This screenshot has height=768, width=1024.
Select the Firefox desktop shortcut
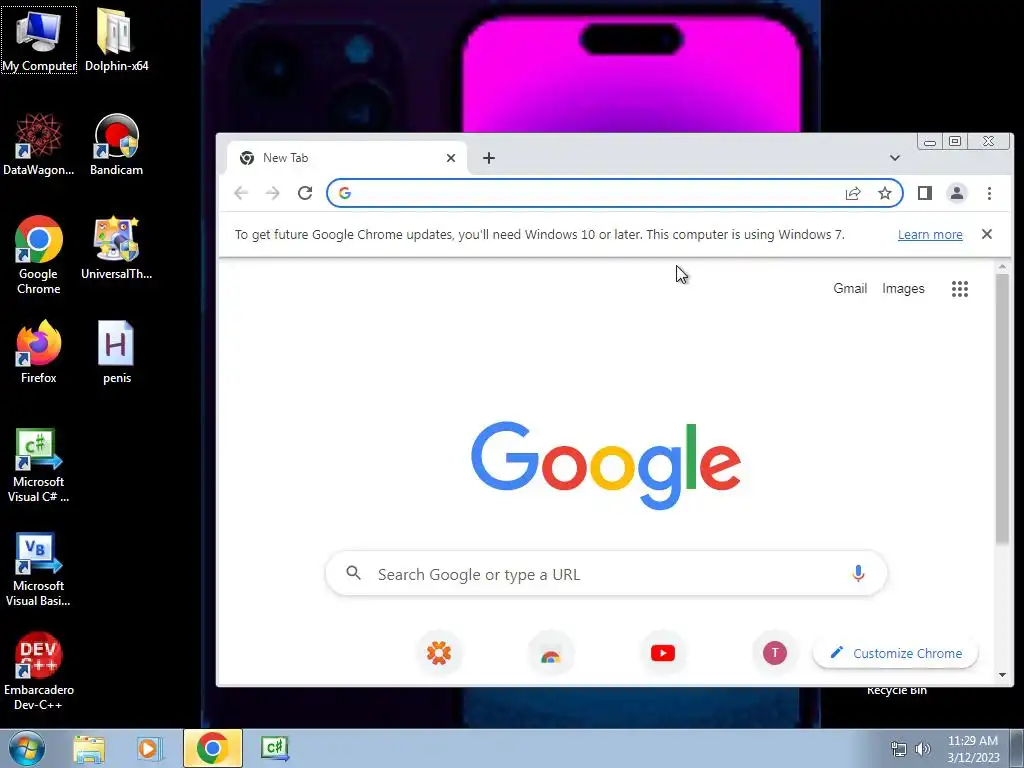click(39, 351)
